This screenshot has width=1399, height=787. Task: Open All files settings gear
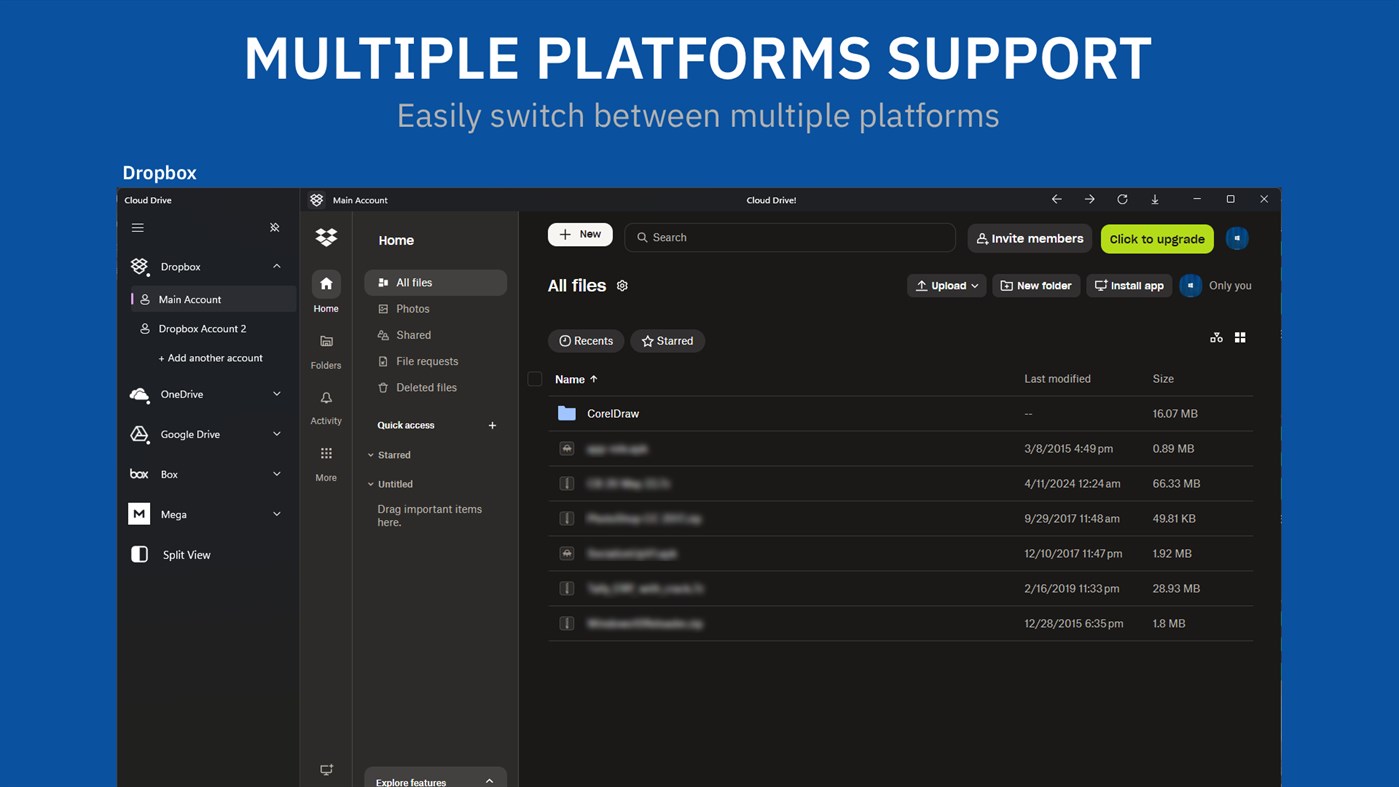[x=622, y=286]
